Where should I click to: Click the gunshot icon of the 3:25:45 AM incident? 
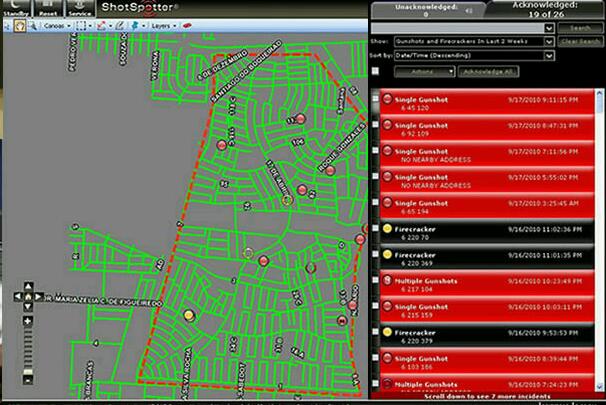[387, 202]
